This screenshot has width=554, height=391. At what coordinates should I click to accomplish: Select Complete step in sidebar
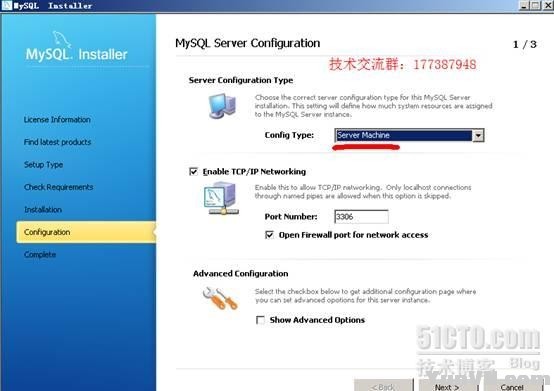[40, 255]
